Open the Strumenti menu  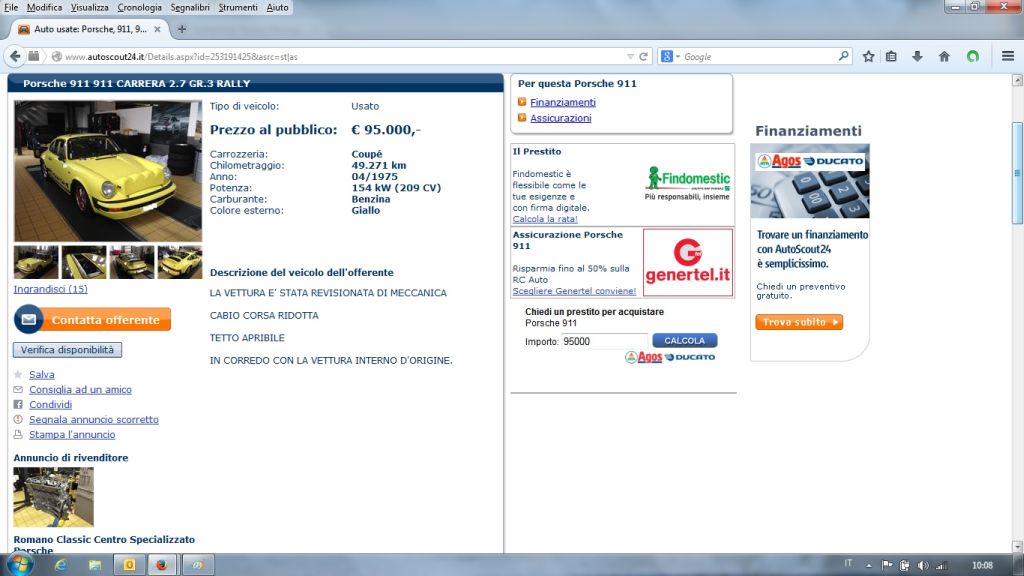point(238,8)
